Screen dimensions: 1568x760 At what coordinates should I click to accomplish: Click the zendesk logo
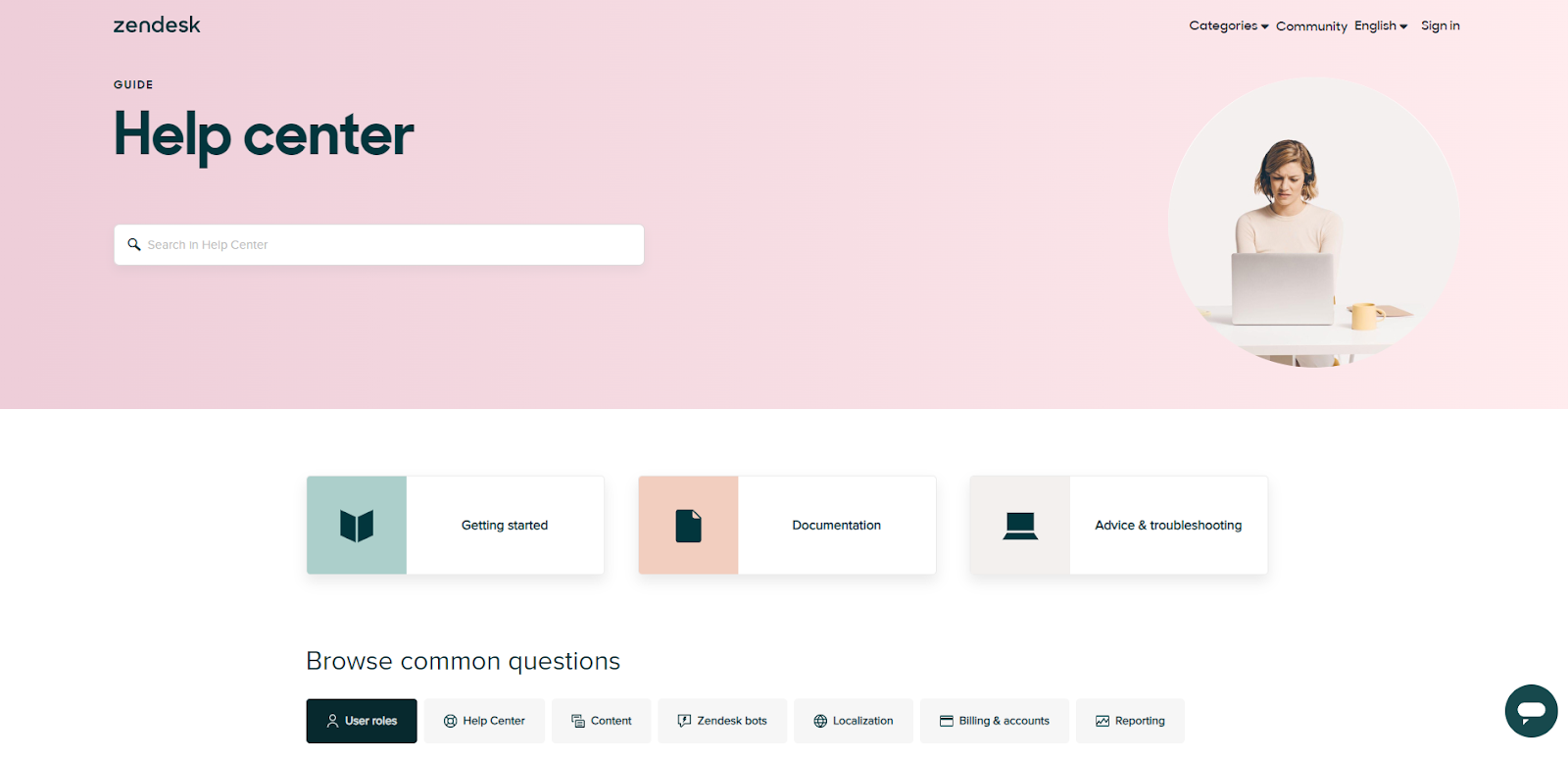(157, 25)
